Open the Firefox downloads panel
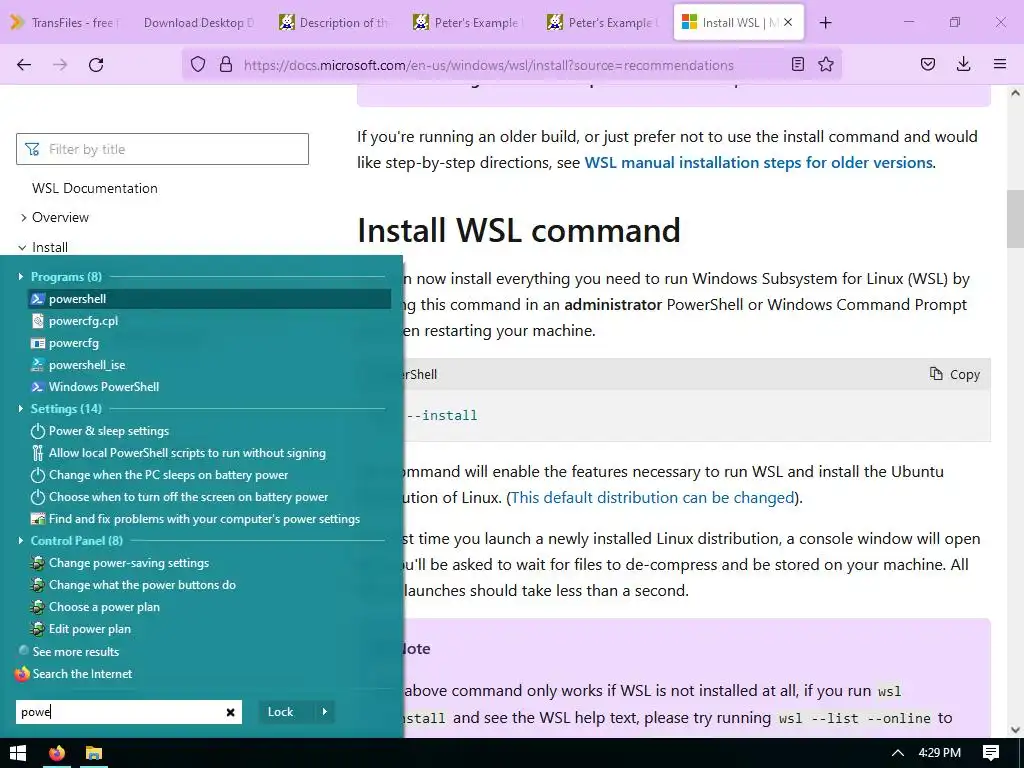 [963, 65]
